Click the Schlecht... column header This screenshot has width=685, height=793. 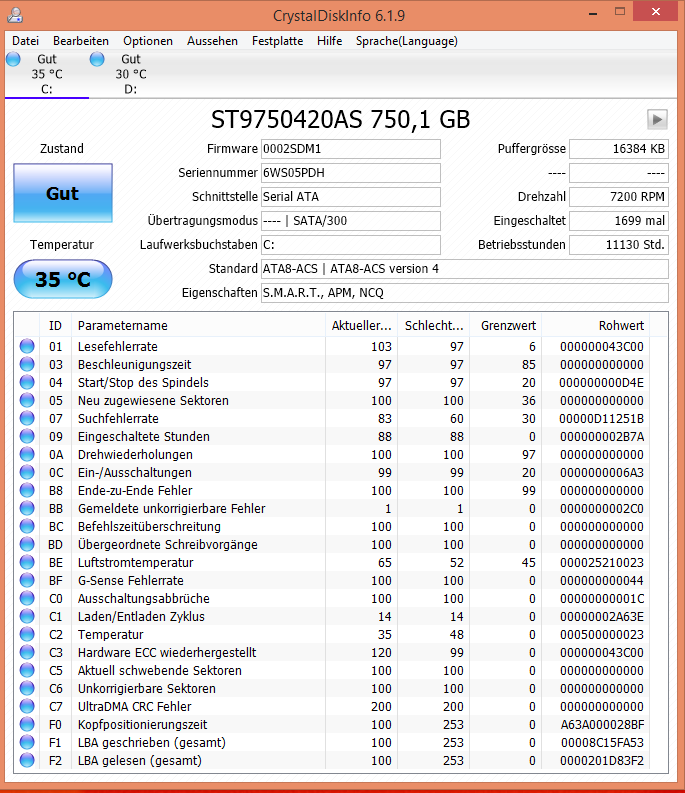[434, 326]
